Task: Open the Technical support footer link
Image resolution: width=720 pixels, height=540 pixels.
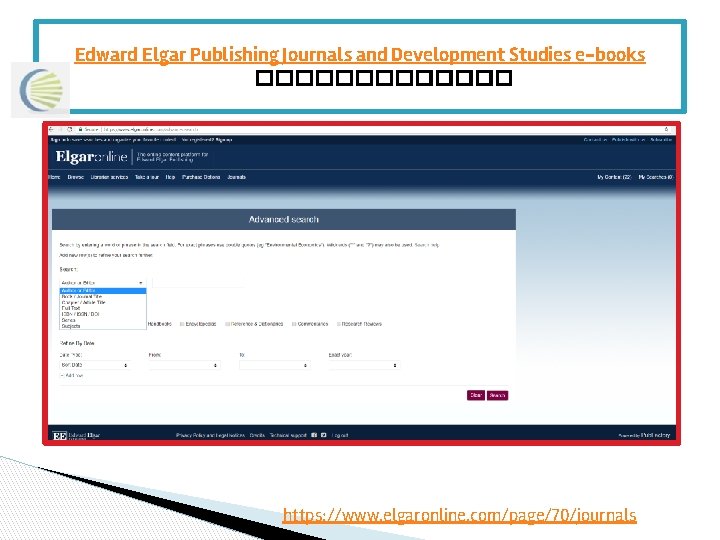Action: point(288,435)
